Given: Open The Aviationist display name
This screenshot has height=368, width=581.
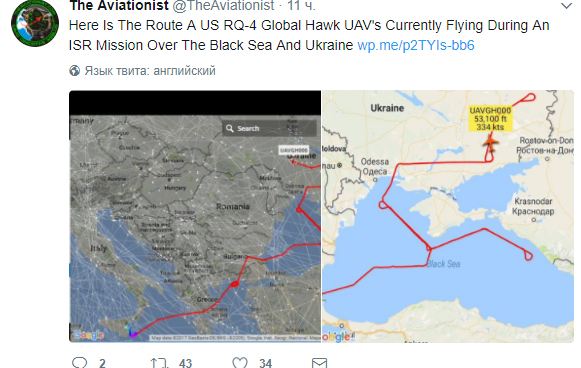Looking at the screenshot, I should click(119, 5).
